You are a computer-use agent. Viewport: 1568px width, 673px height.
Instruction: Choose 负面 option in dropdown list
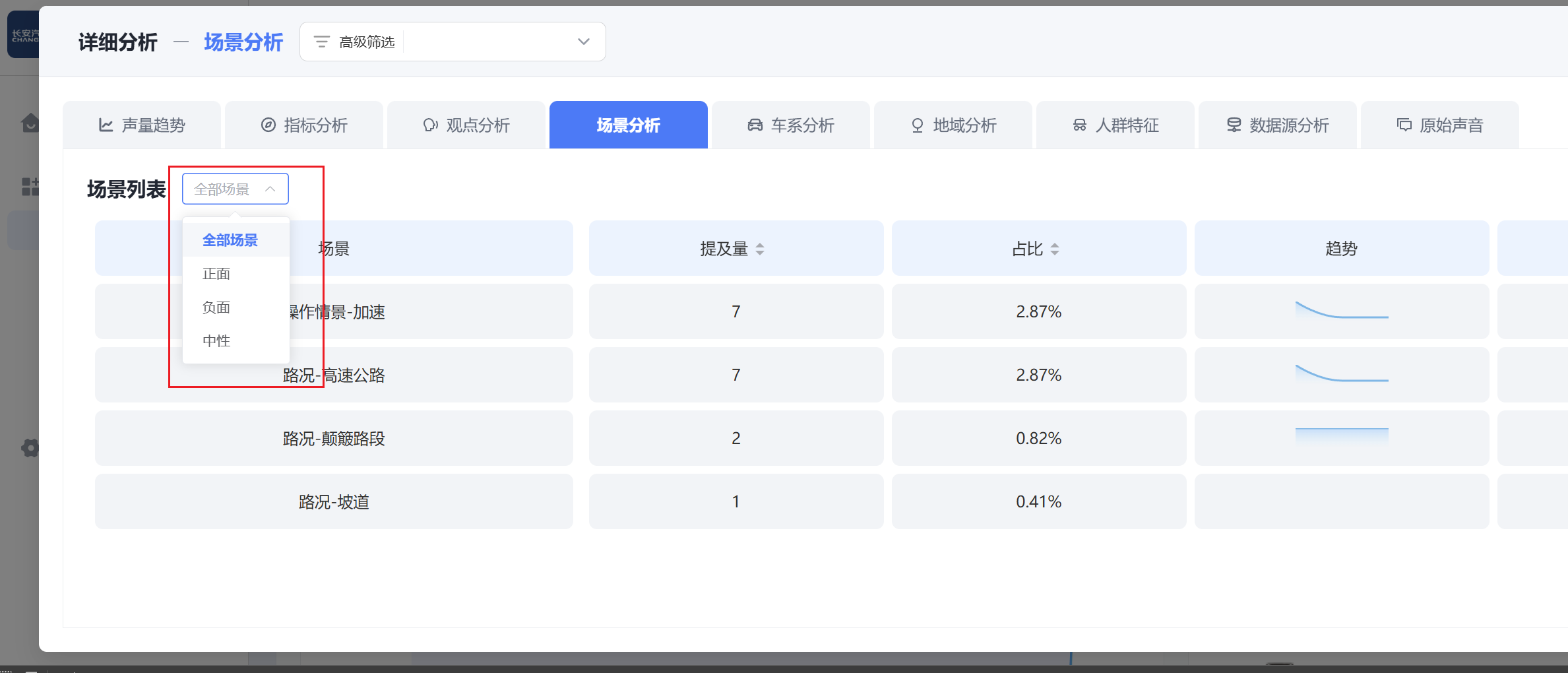pos(216,307)
